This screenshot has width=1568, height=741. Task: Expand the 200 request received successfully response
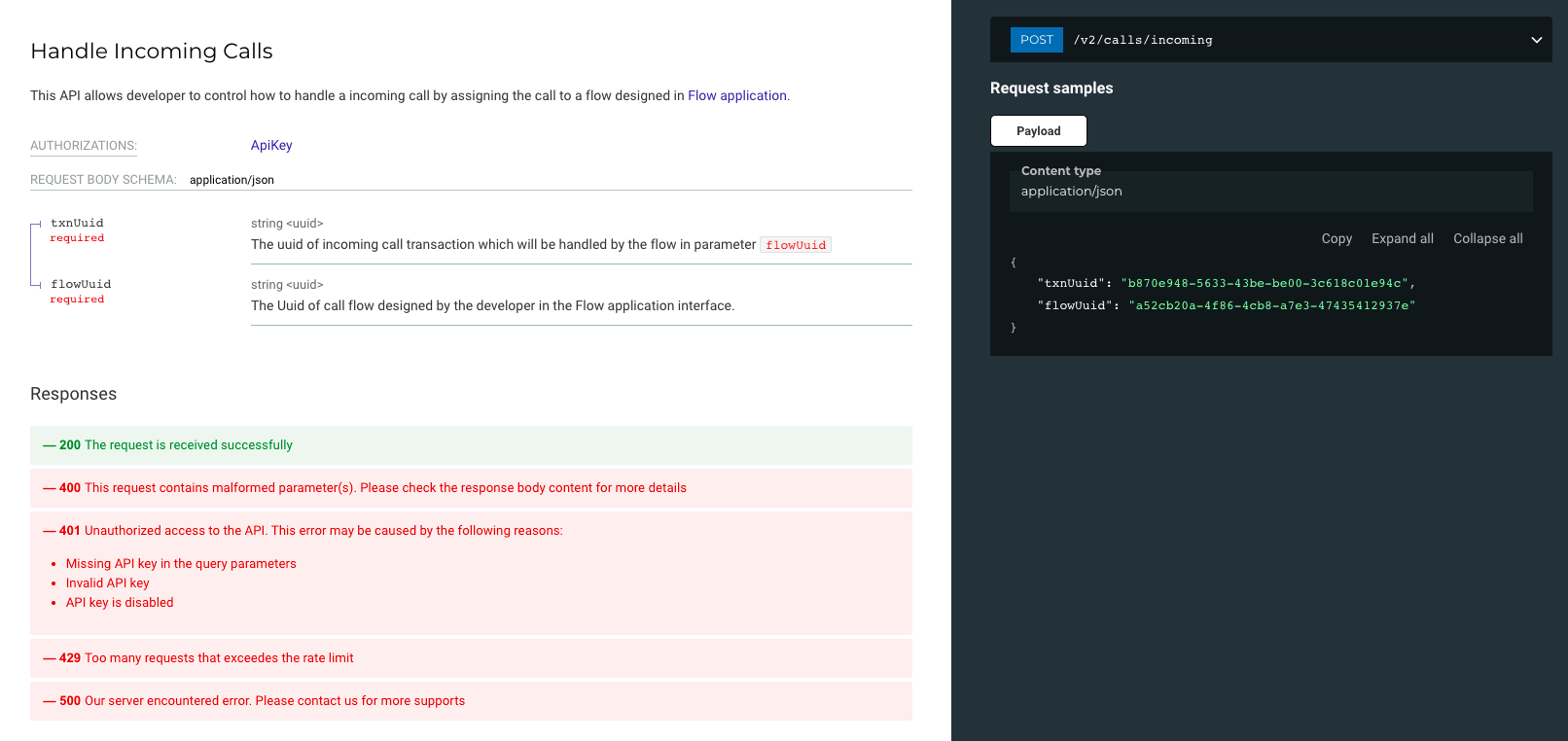click(x=471, y=445)
